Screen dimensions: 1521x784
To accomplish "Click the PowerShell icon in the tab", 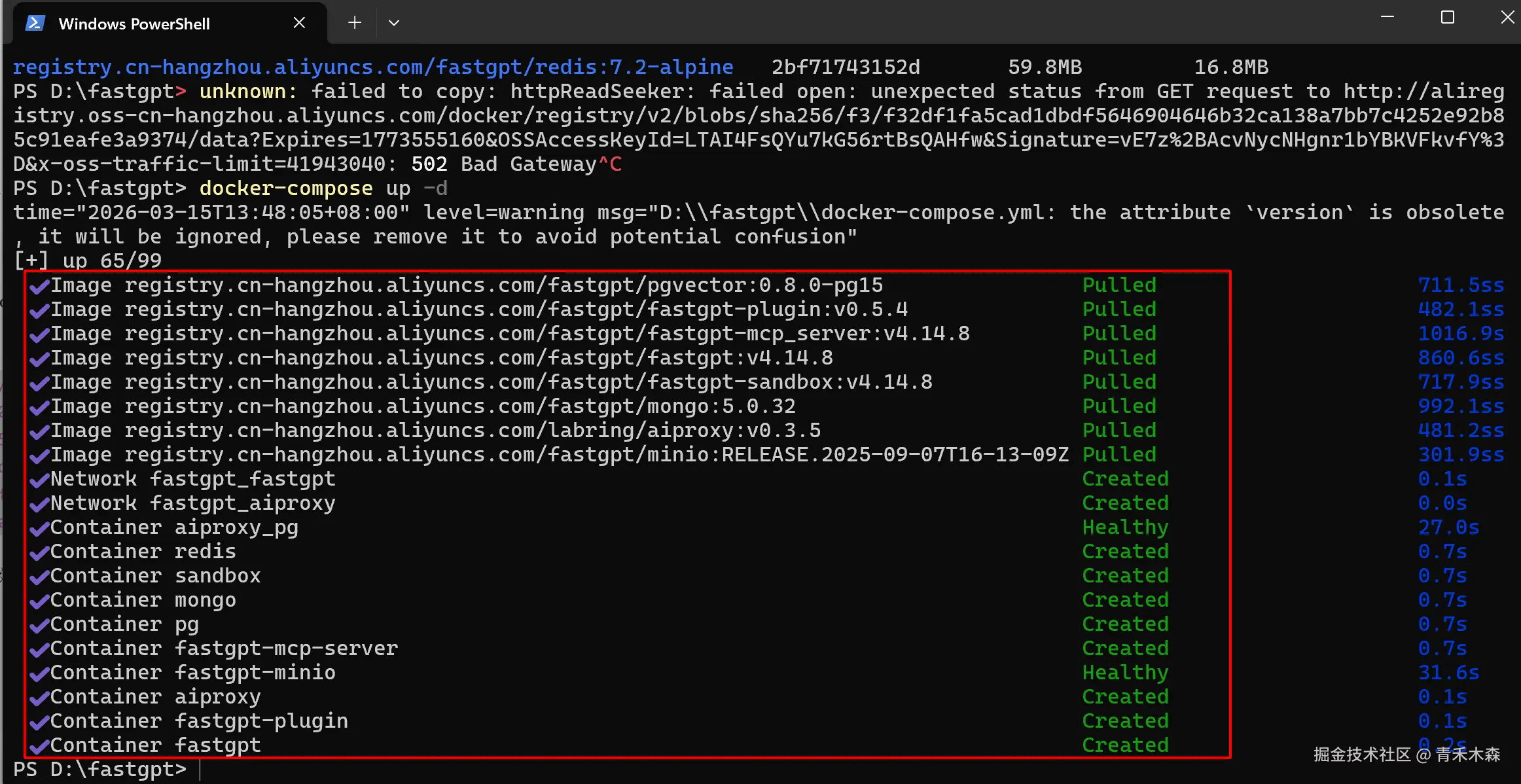I will pyautogui.click(x=35, y=24).
